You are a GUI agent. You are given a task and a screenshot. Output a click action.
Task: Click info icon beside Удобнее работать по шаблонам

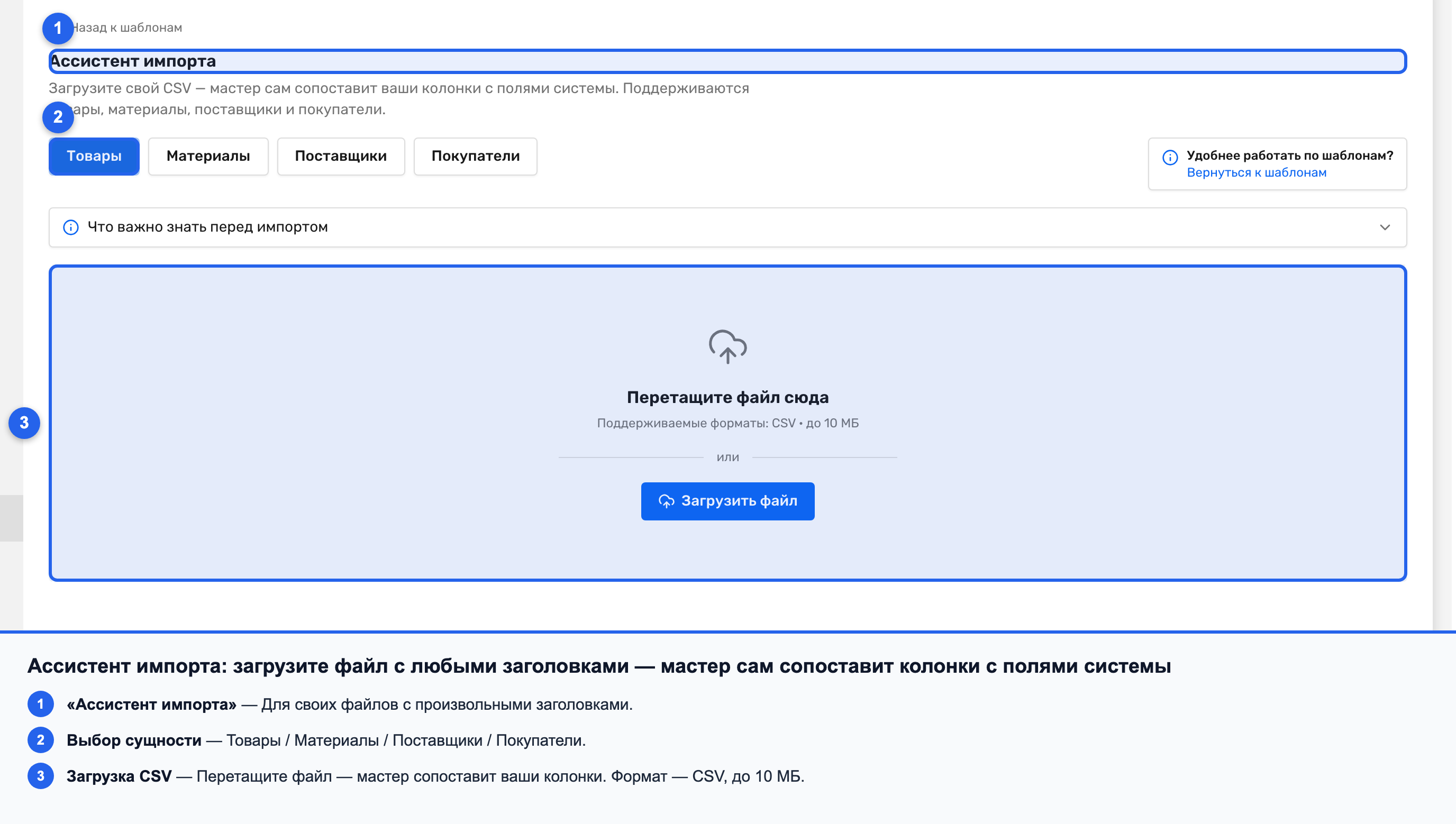[x=1170, y=157]
